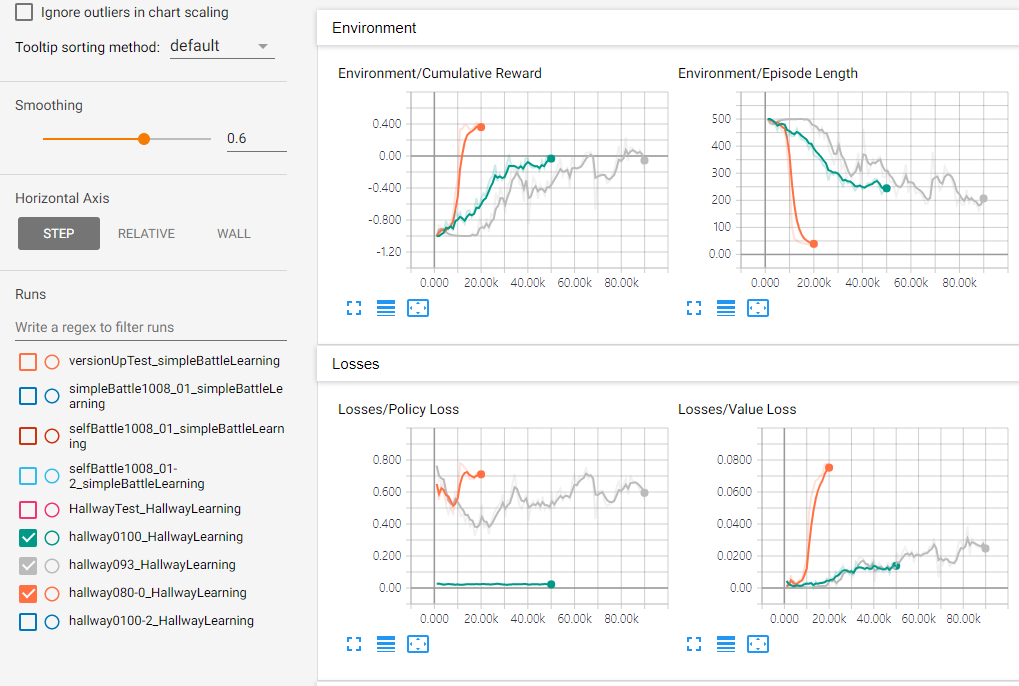
Task: Click the Losses/Value Loss chart title
Action: click(x=737, y=409)
